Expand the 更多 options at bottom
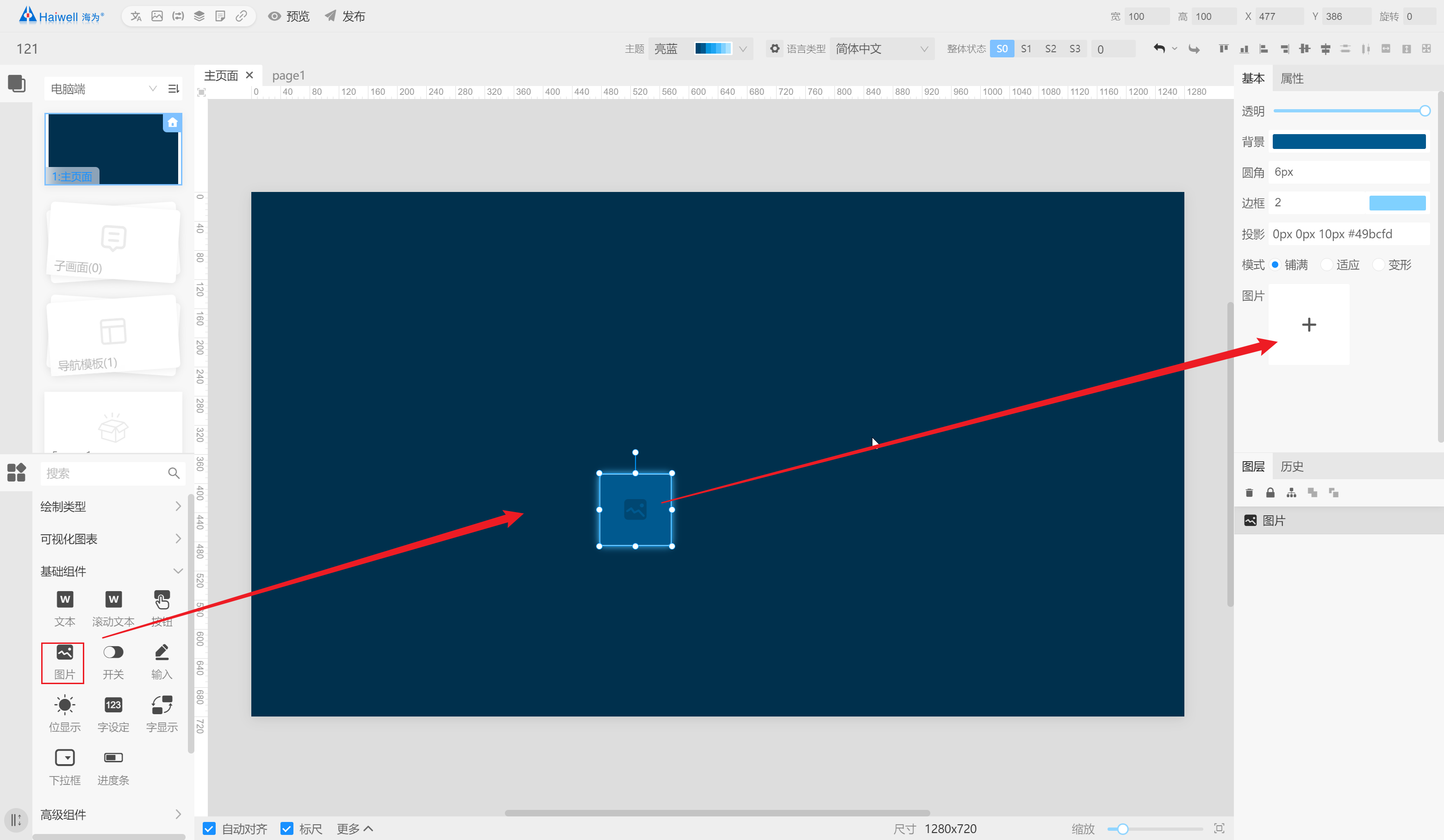The height and width of the screenshot is (840, 1444). [355, 828]
